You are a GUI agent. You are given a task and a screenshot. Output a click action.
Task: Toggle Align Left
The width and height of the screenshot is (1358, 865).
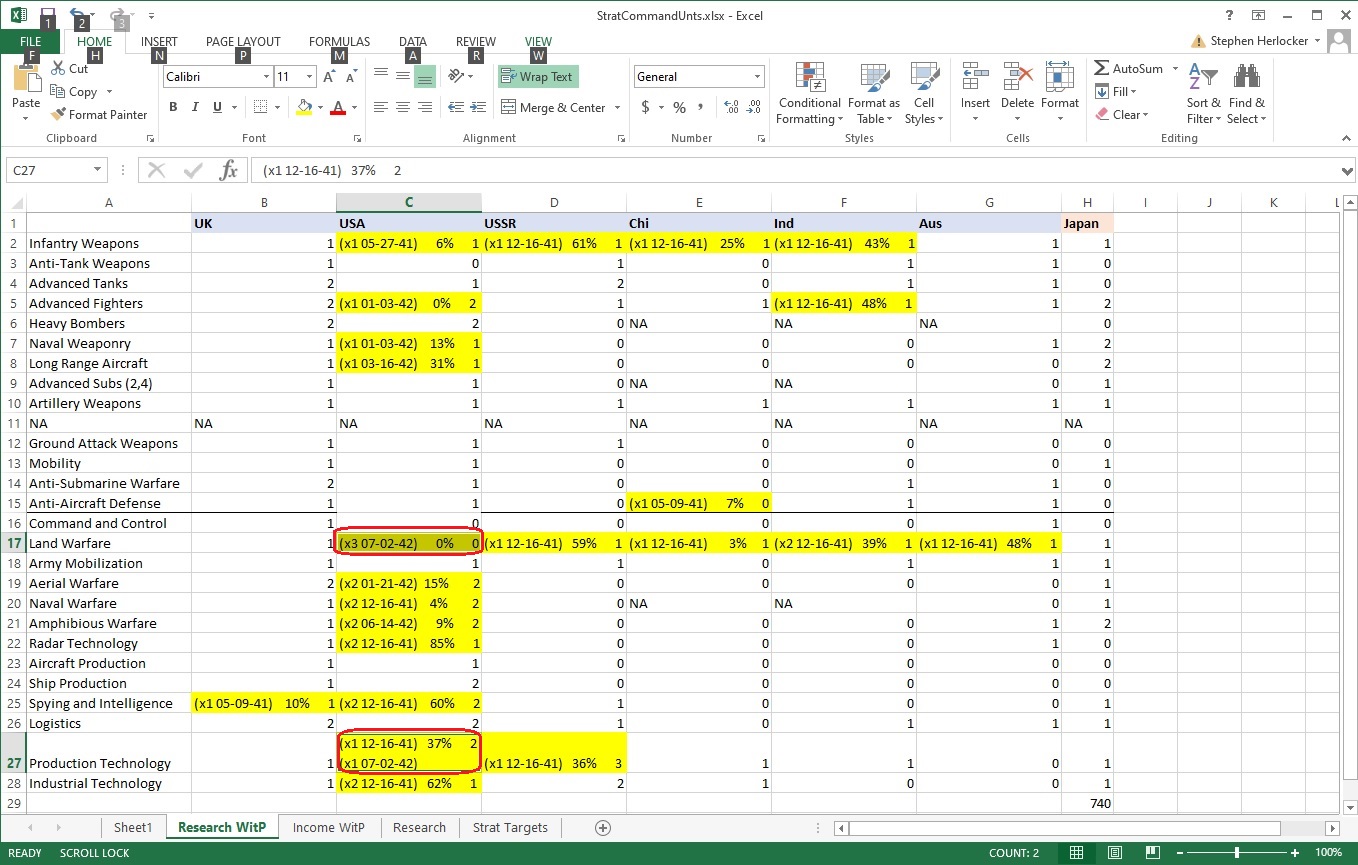(x=381, y=107)
